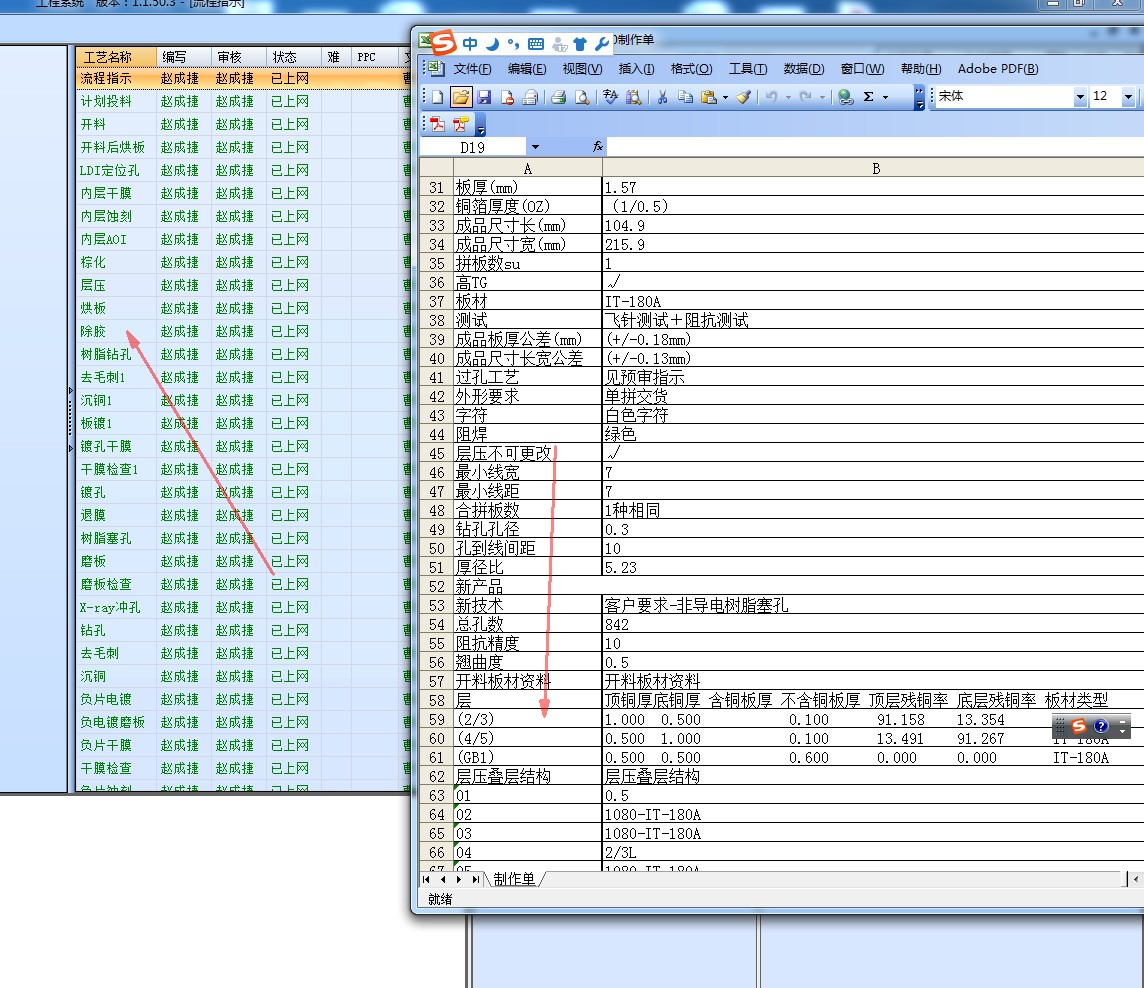Open the 插入(I) menu
Viewport: 1144px width, 988px height.
tap(636, 69)
